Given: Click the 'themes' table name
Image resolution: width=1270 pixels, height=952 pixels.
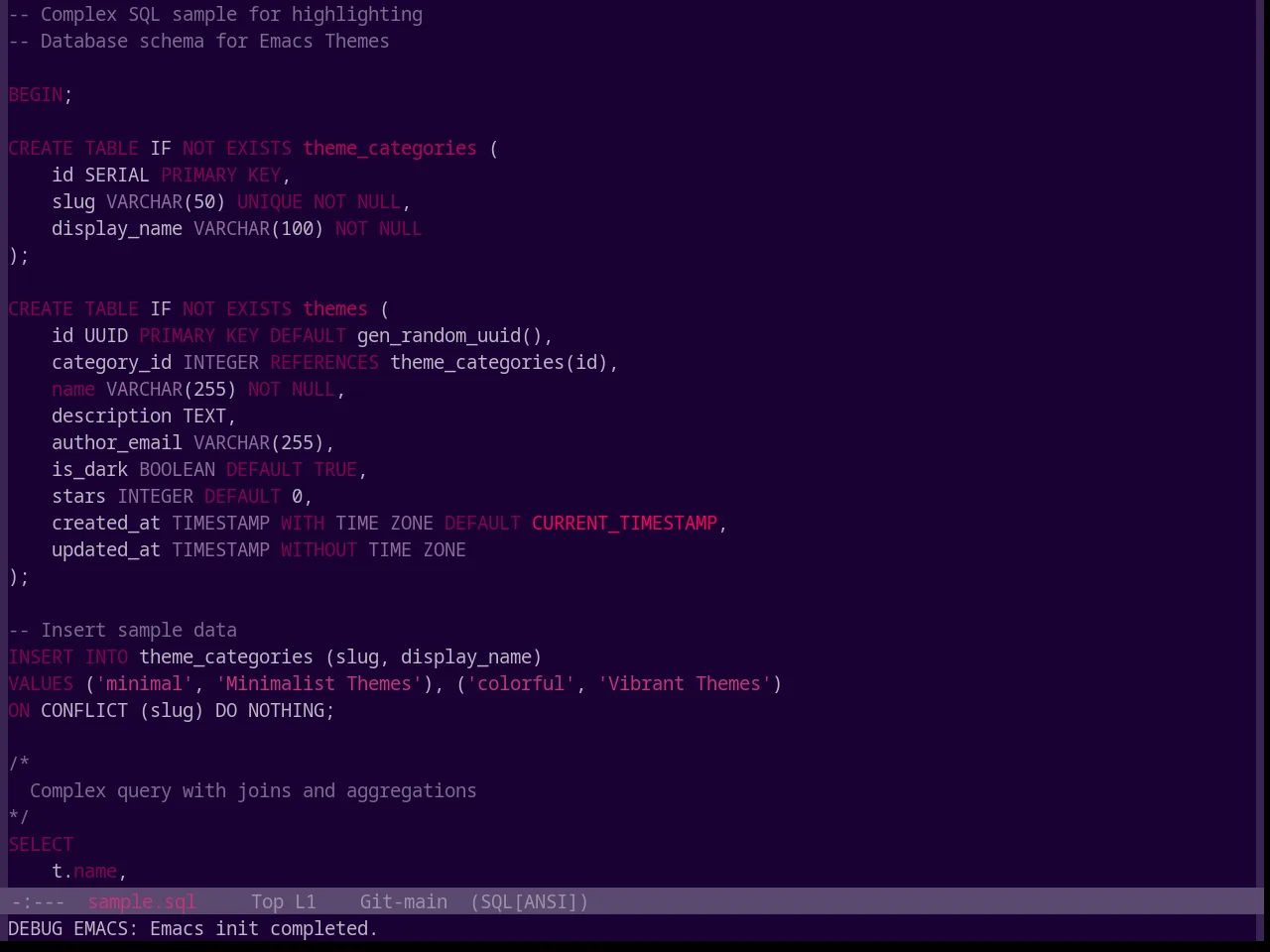Looking at the screenshot, I should (335, 309).
